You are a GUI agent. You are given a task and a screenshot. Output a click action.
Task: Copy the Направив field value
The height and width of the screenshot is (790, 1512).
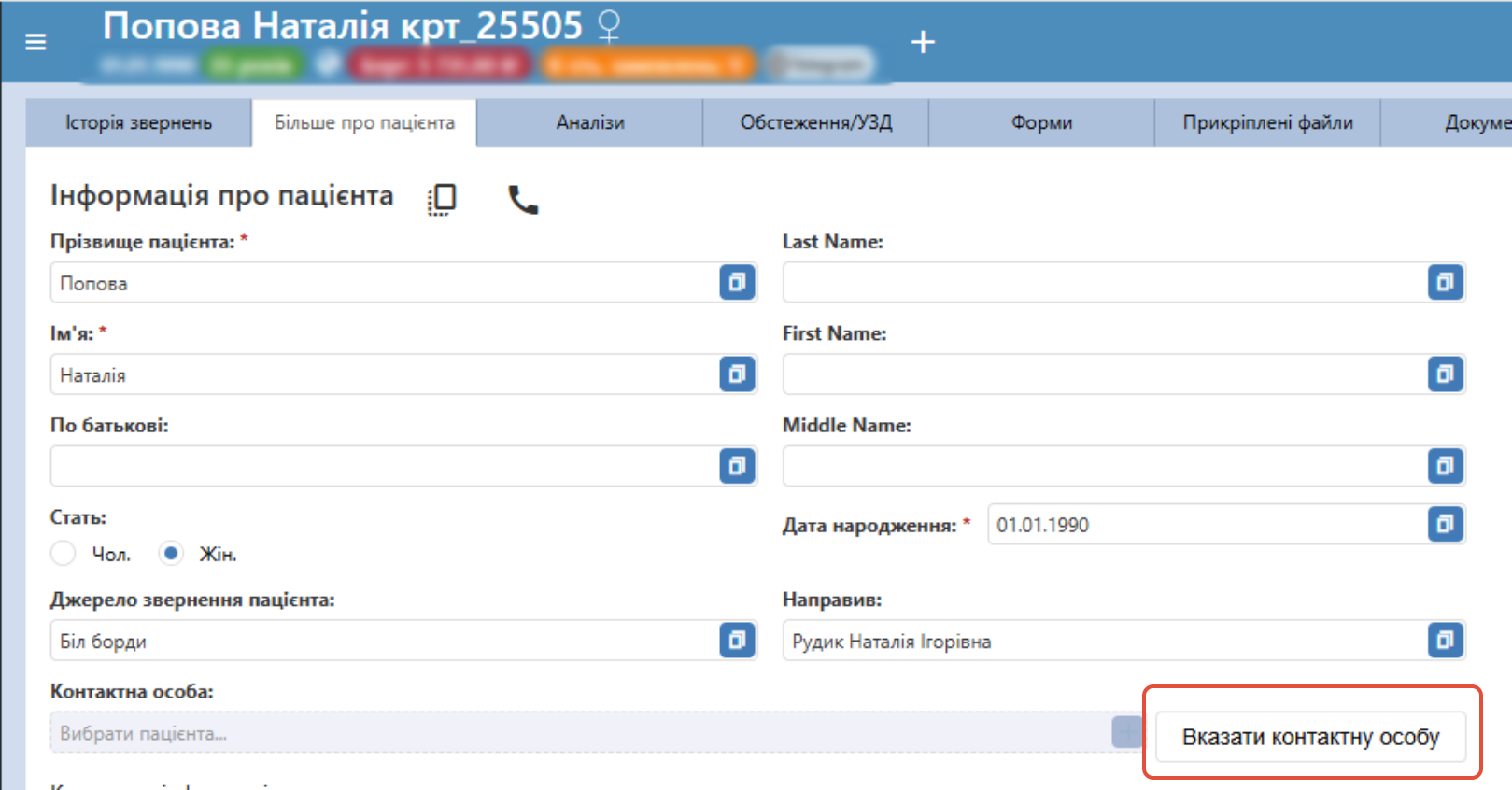(1445, 641)
